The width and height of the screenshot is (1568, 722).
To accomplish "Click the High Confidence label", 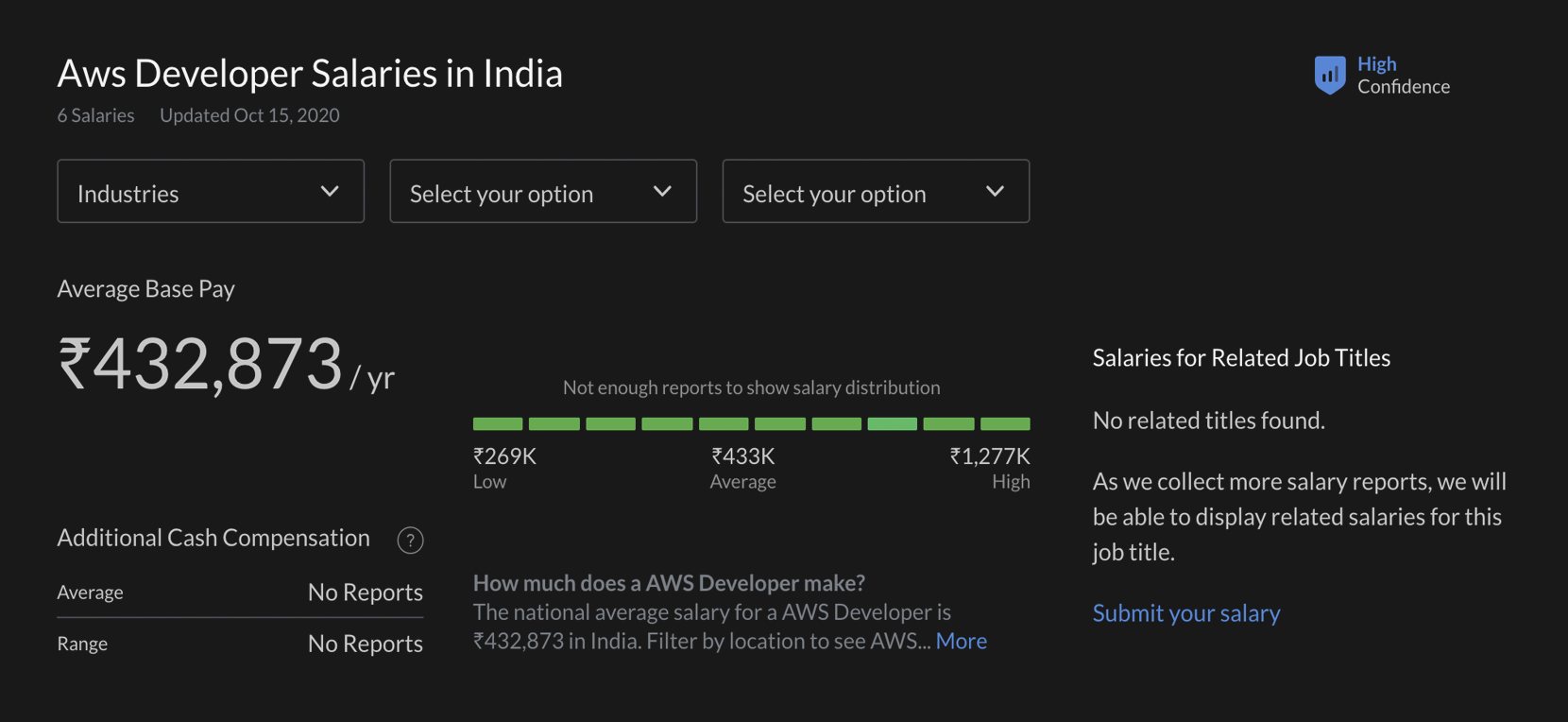I will point(1404,75).
